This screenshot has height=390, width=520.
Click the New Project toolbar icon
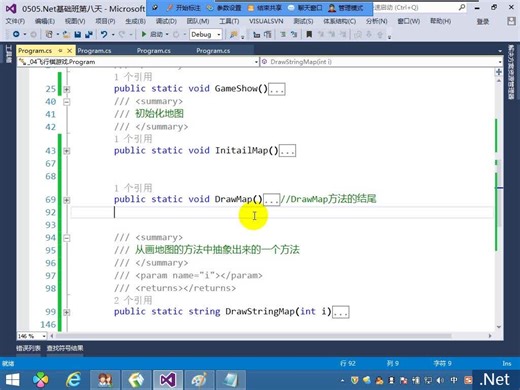(49, 34)
